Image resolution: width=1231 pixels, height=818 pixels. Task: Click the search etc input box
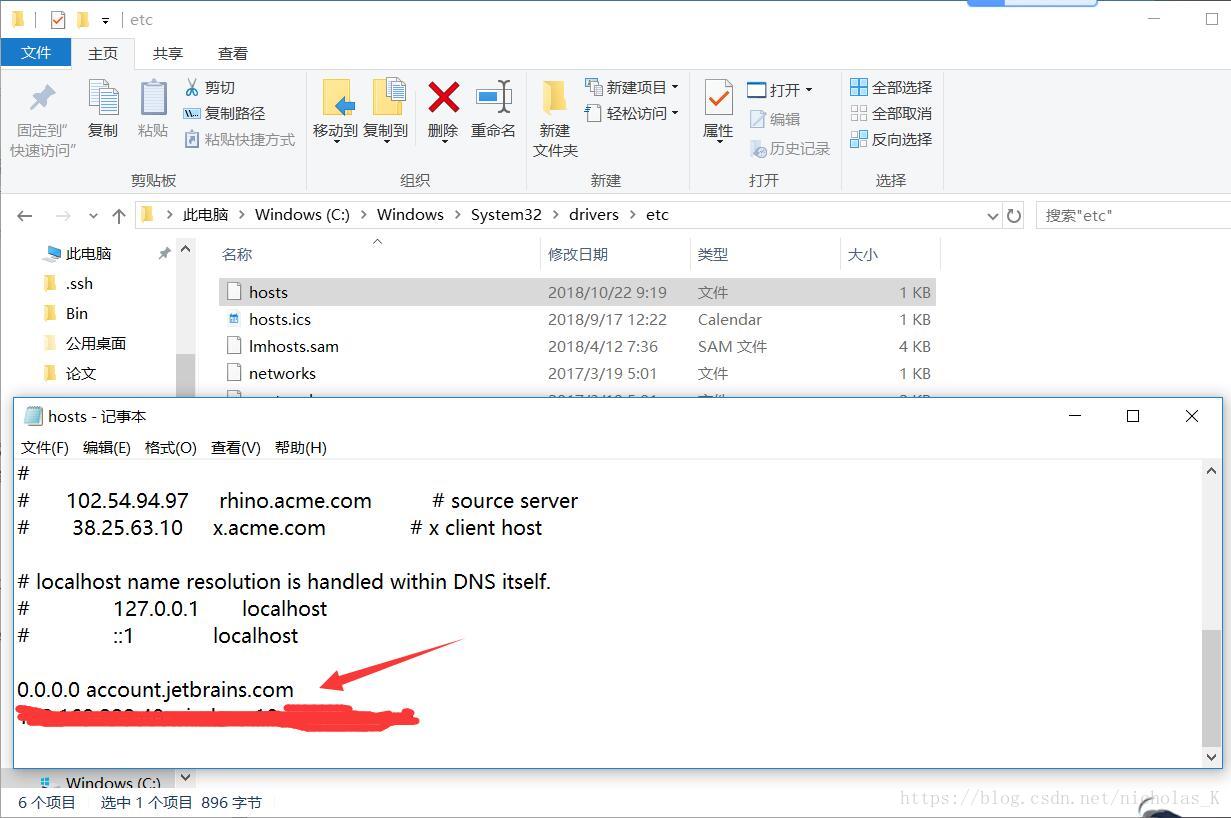[1133, 215]
